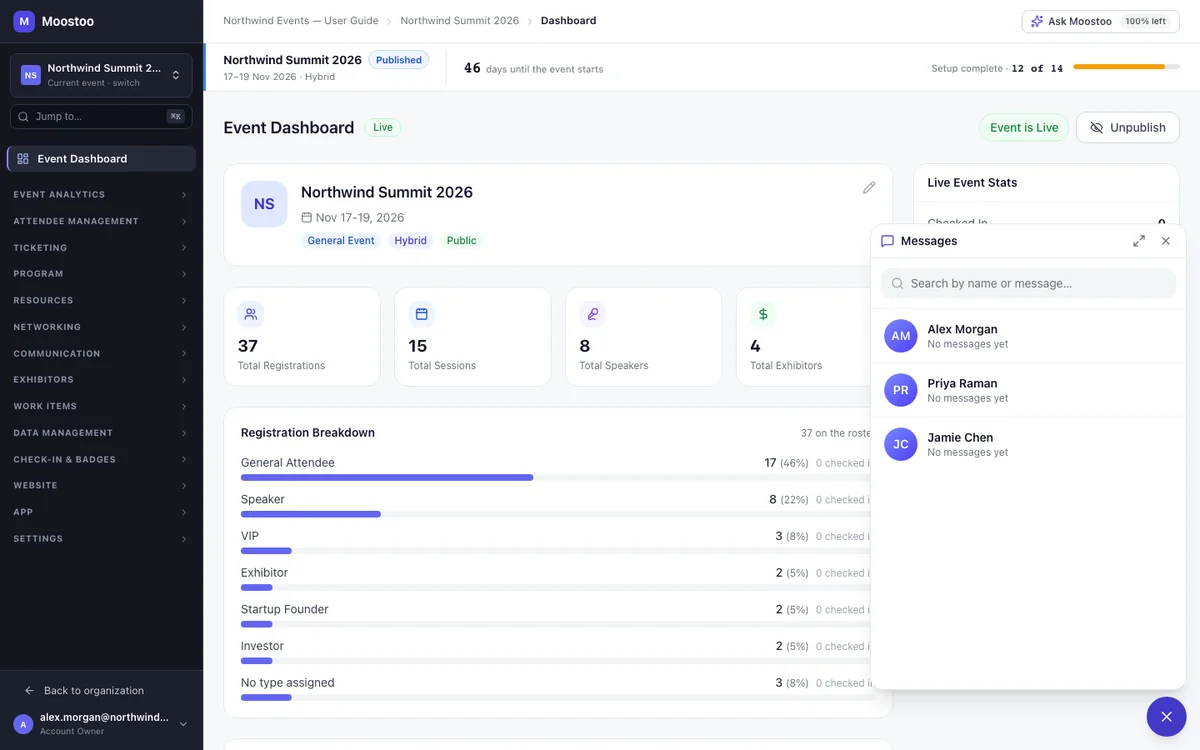Click the General Attendee registration bar
1200x750 pixels.
tap(556, 478)
